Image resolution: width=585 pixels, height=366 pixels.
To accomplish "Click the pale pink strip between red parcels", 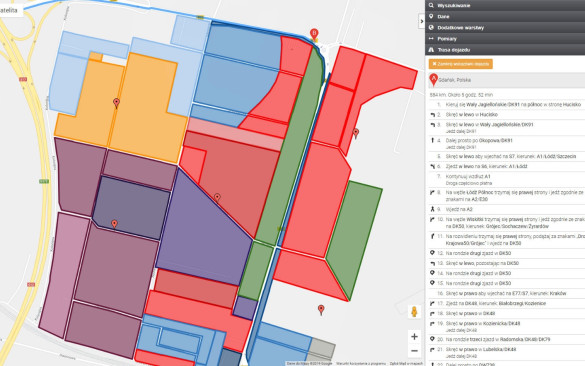I will click(235, 134).
